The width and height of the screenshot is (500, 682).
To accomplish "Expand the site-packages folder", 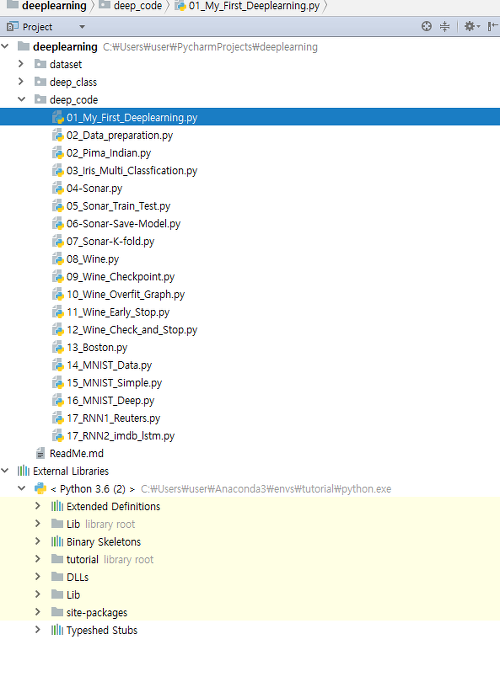I will pyautogui.click(x=38, y=612).
